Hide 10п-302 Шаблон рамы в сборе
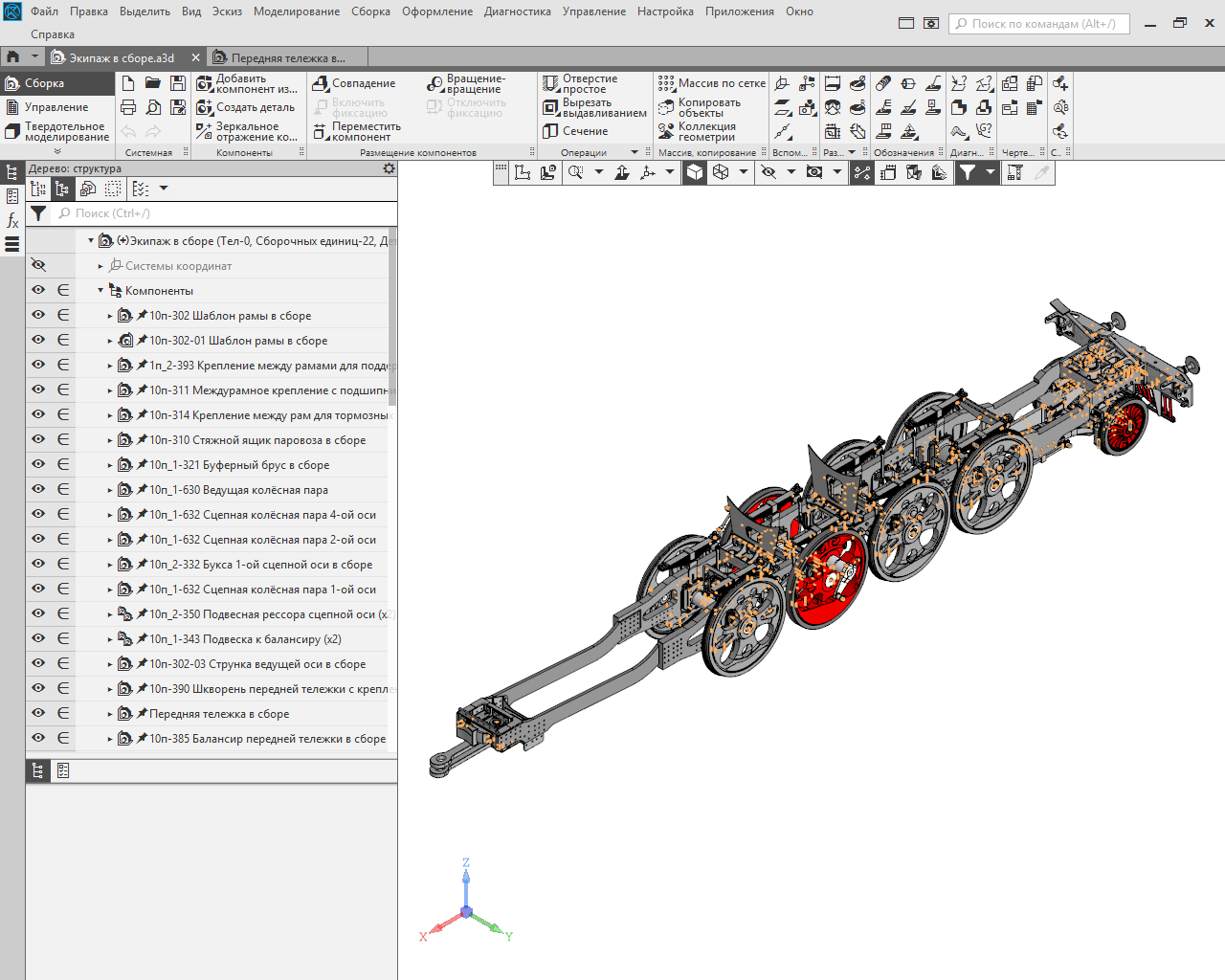Screen dimensions: 1225x980 [38, 315]
